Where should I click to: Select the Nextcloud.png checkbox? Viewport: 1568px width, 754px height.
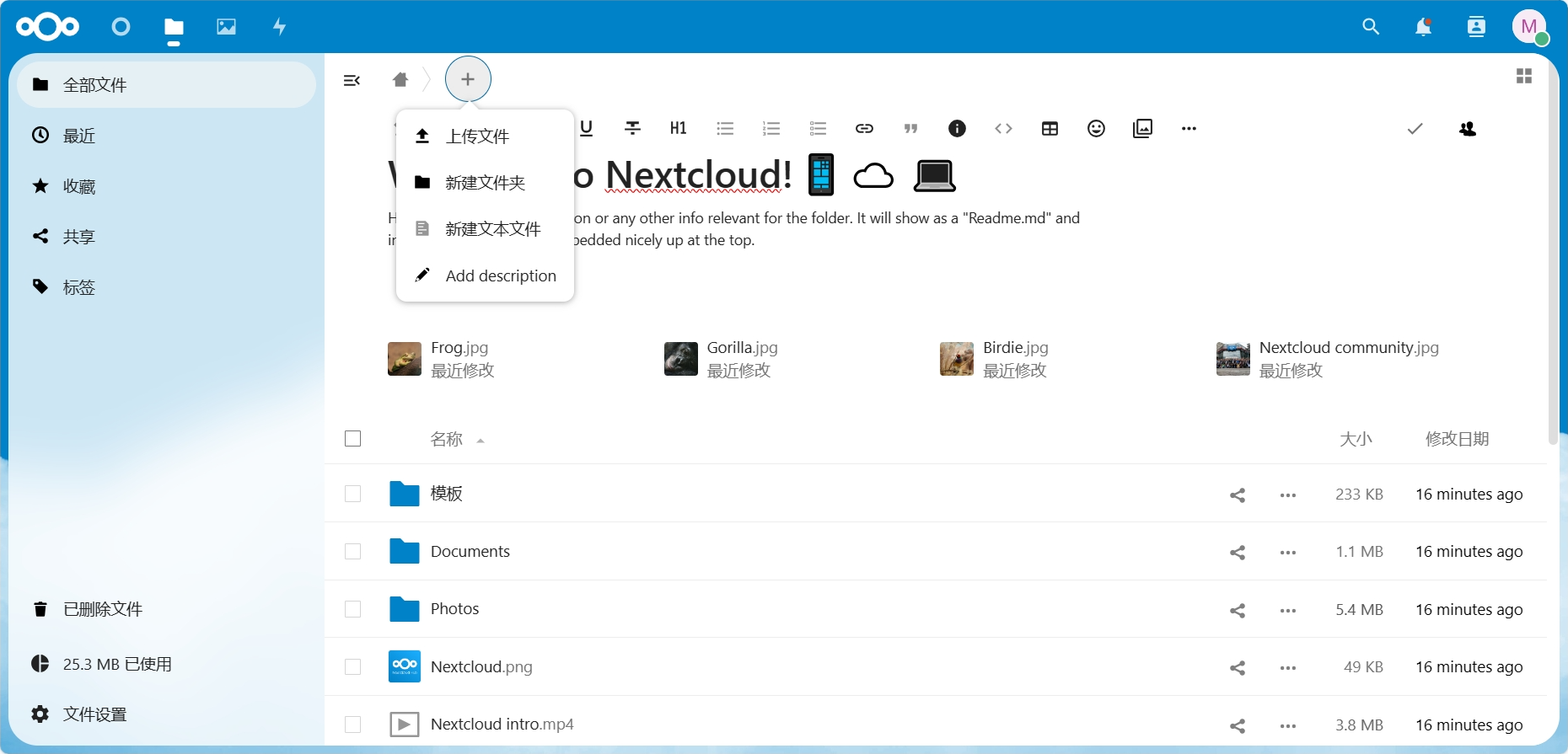pos(353,666)
